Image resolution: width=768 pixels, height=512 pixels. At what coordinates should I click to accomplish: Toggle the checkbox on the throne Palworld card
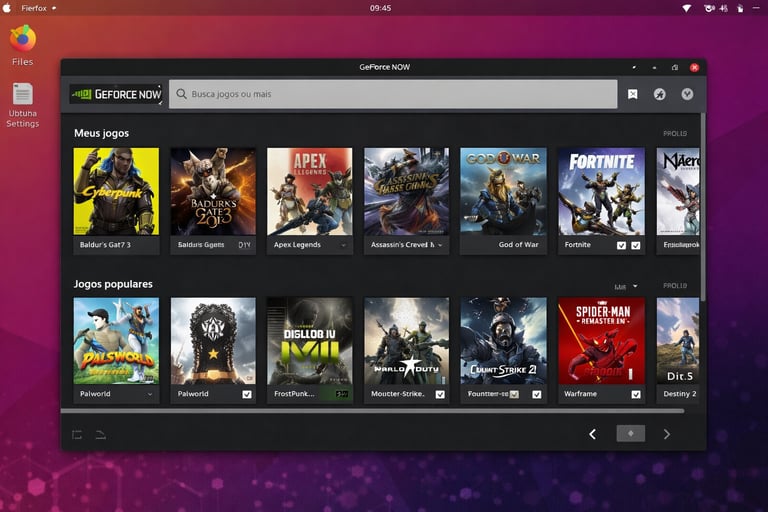point(247,394)
